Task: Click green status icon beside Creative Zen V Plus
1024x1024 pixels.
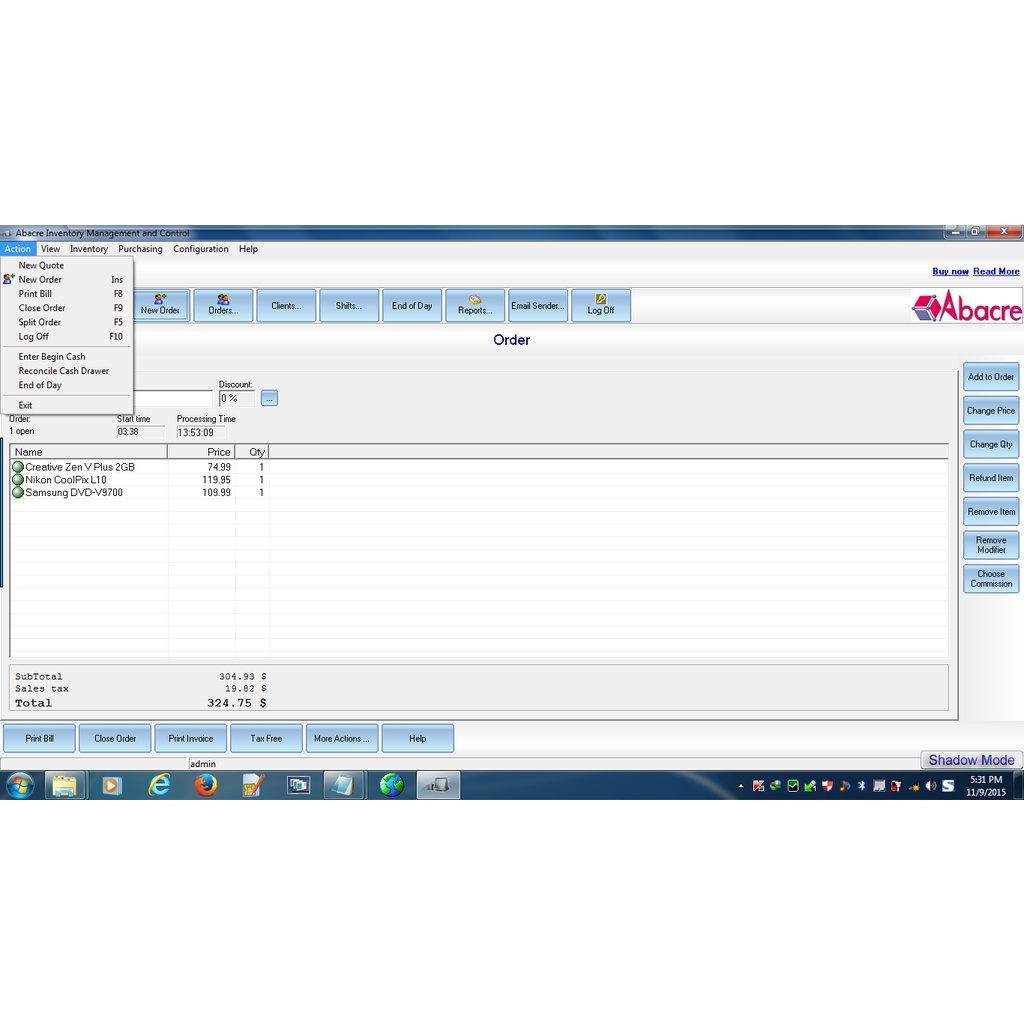Action: 18,467
